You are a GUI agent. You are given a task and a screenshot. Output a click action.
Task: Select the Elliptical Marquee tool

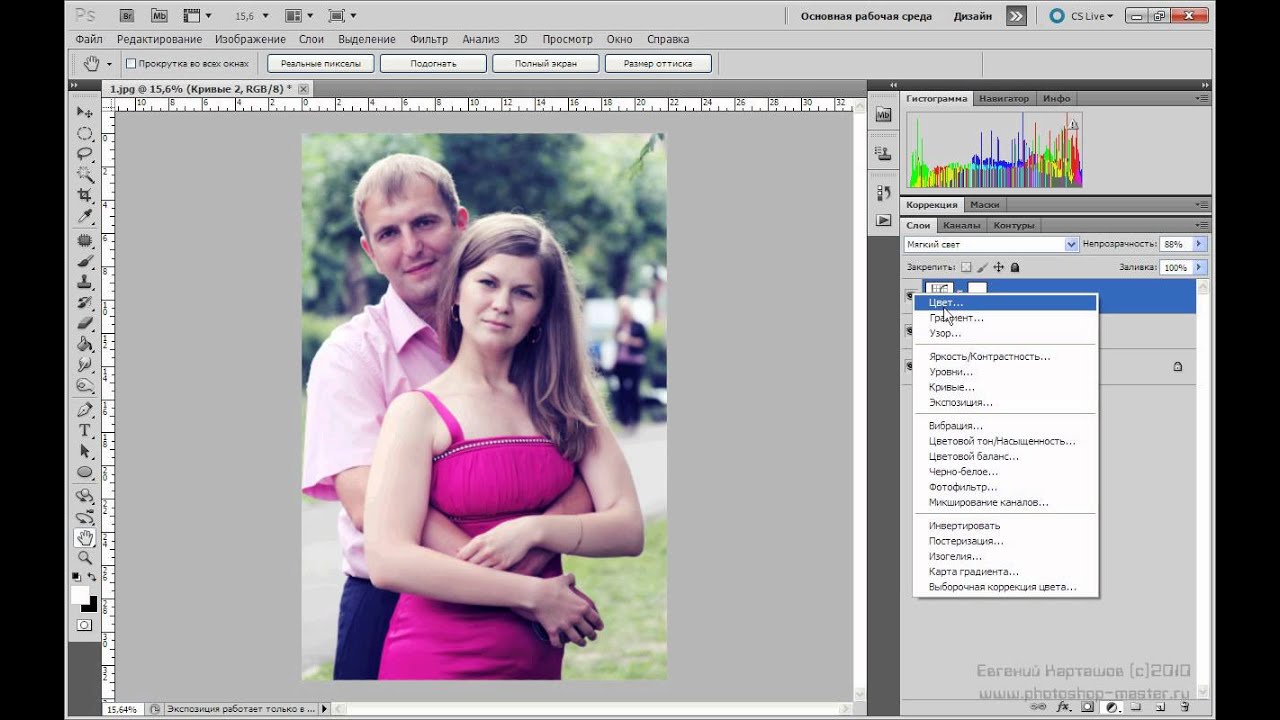coord(85,133)
